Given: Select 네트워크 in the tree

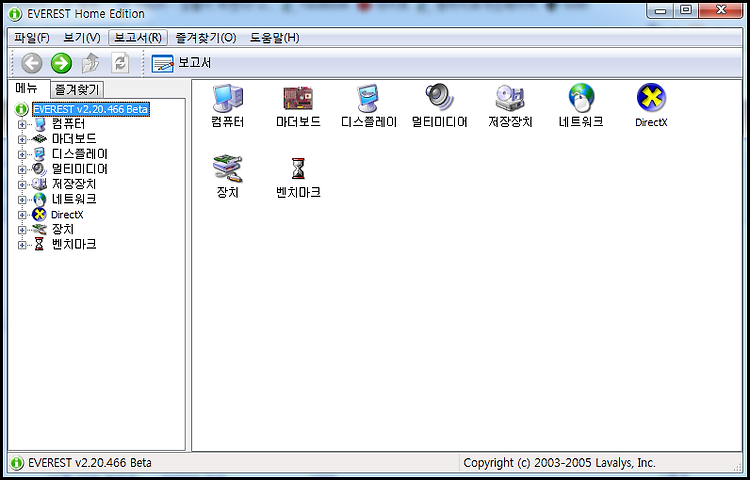Looking at the screenshot, I should tap(74, 199).
